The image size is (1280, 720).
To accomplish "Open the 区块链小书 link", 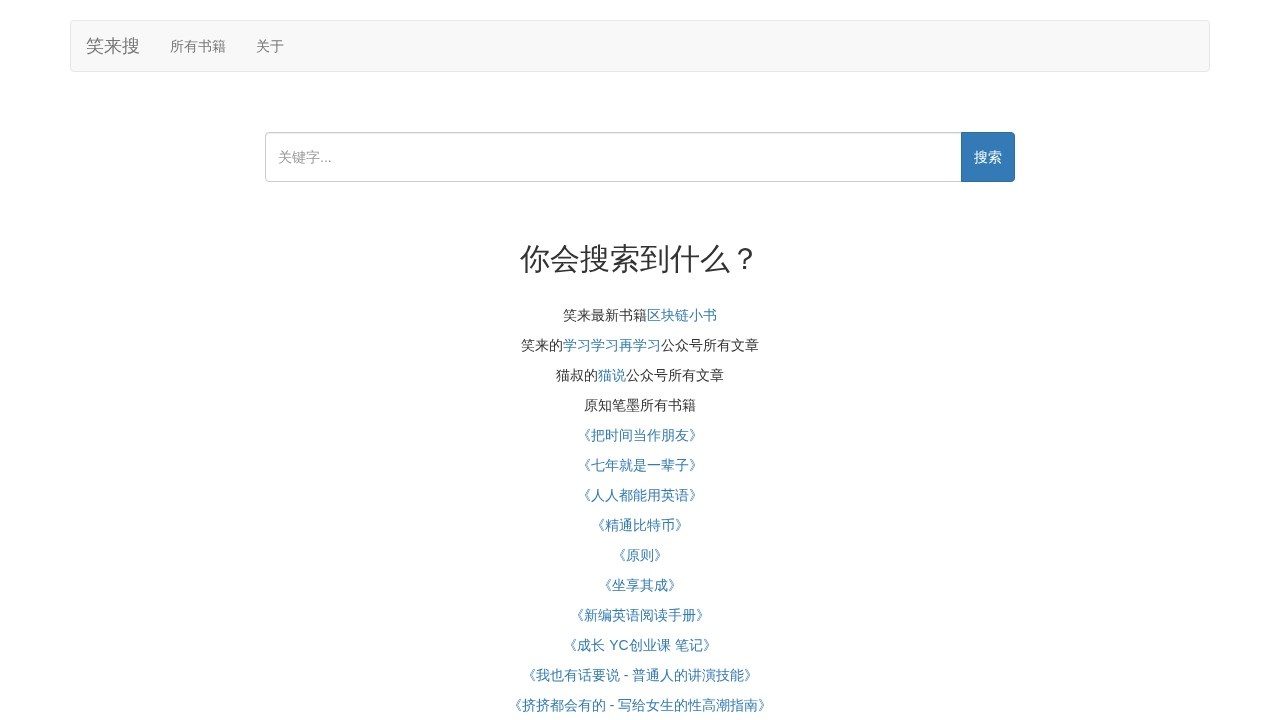I will (681, 314).
